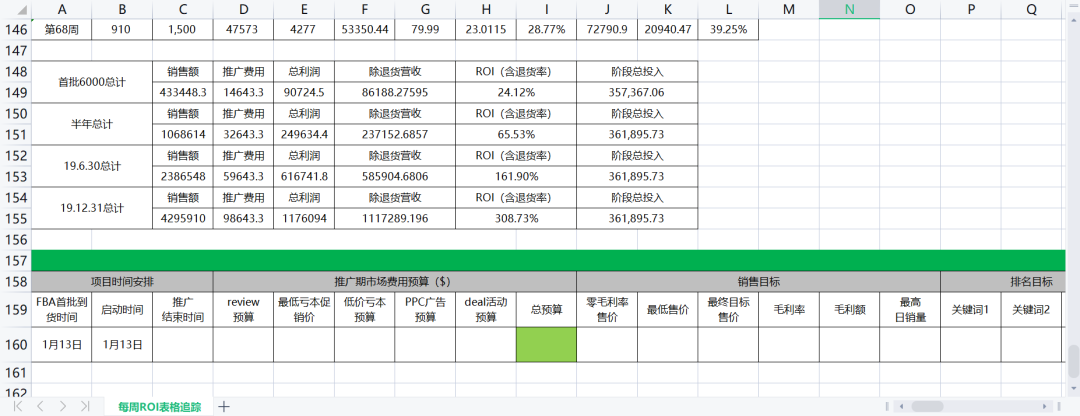The image size is (1080, 416).
Task: Click the 项目时间安排 header cell
Action: pyautogui.click(x=122, y=281)
